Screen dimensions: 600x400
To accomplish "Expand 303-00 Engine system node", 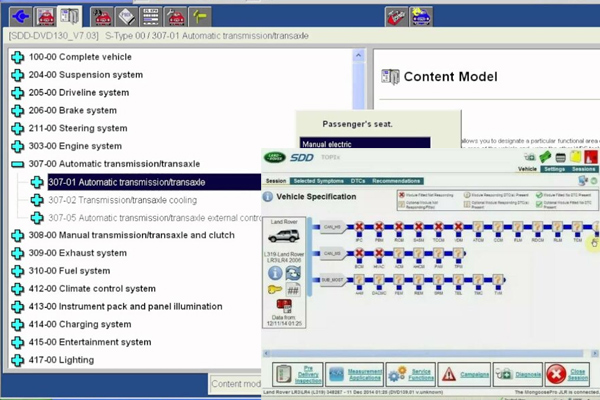I will coord(17,146).
